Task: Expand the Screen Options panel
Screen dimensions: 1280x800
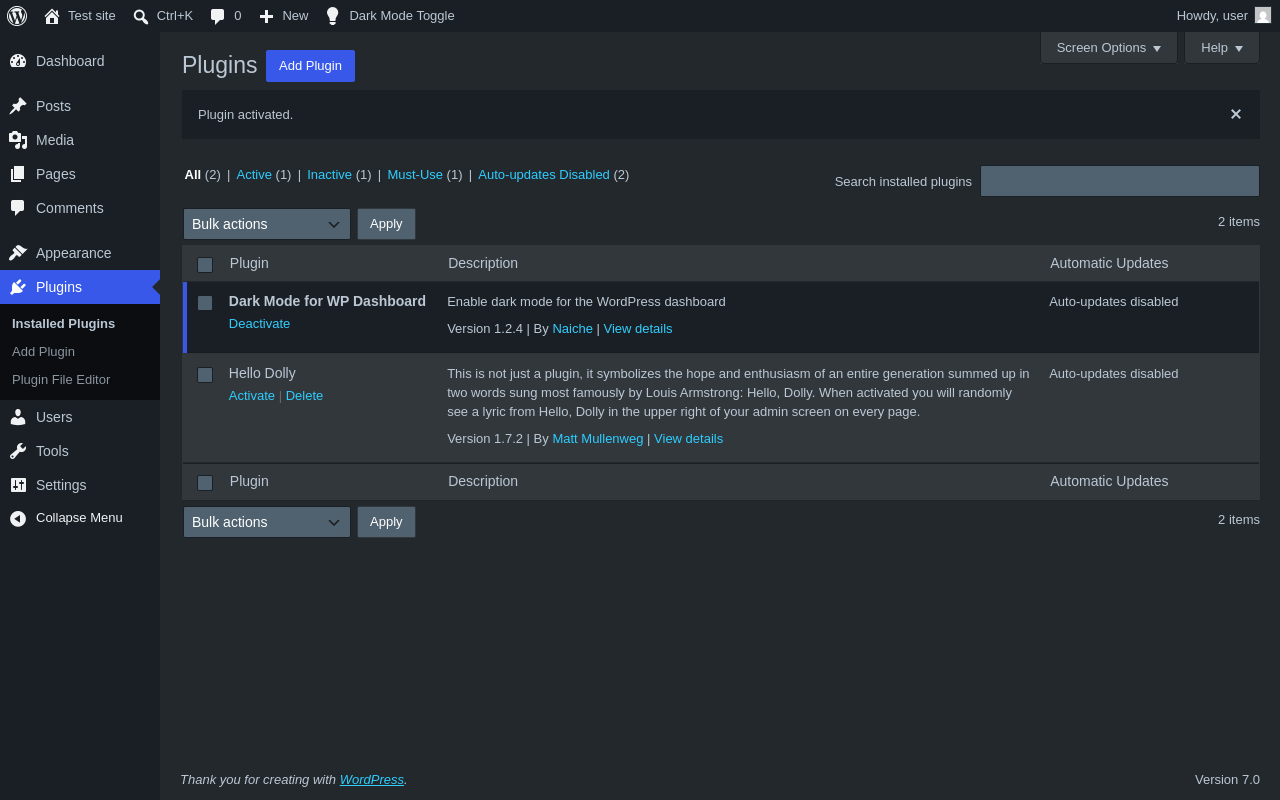Action: [1109, 47]
